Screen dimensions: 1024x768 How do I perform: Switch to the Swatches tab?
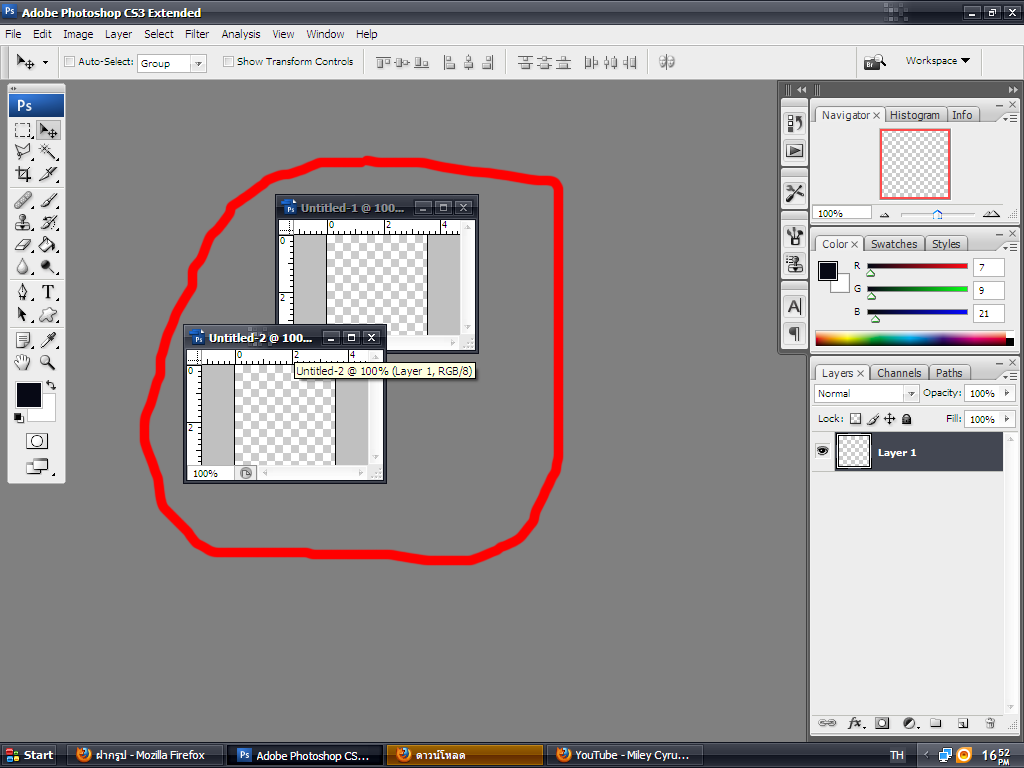tap(894, 244)
